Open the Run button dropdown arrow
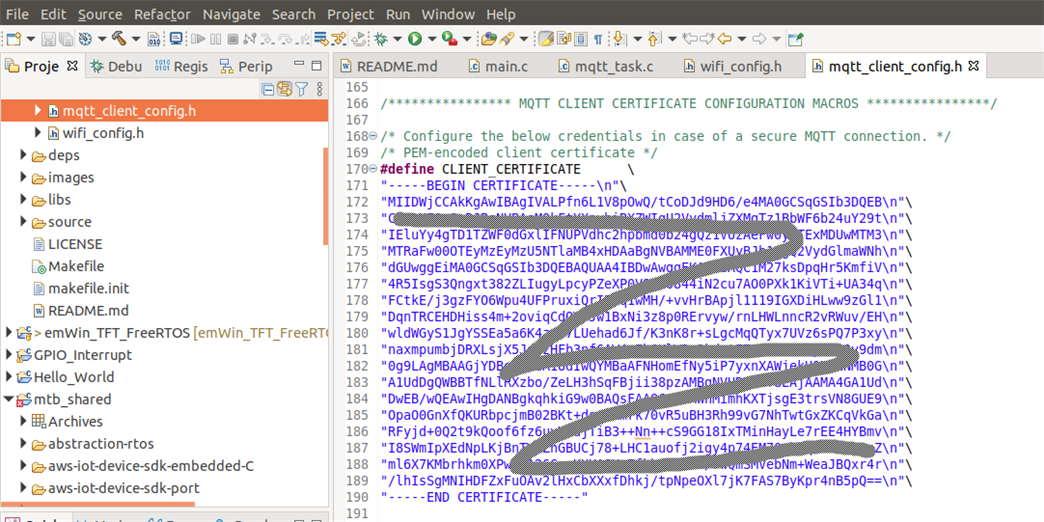This screenshot has height=522, width=1044. click(430, 39)
